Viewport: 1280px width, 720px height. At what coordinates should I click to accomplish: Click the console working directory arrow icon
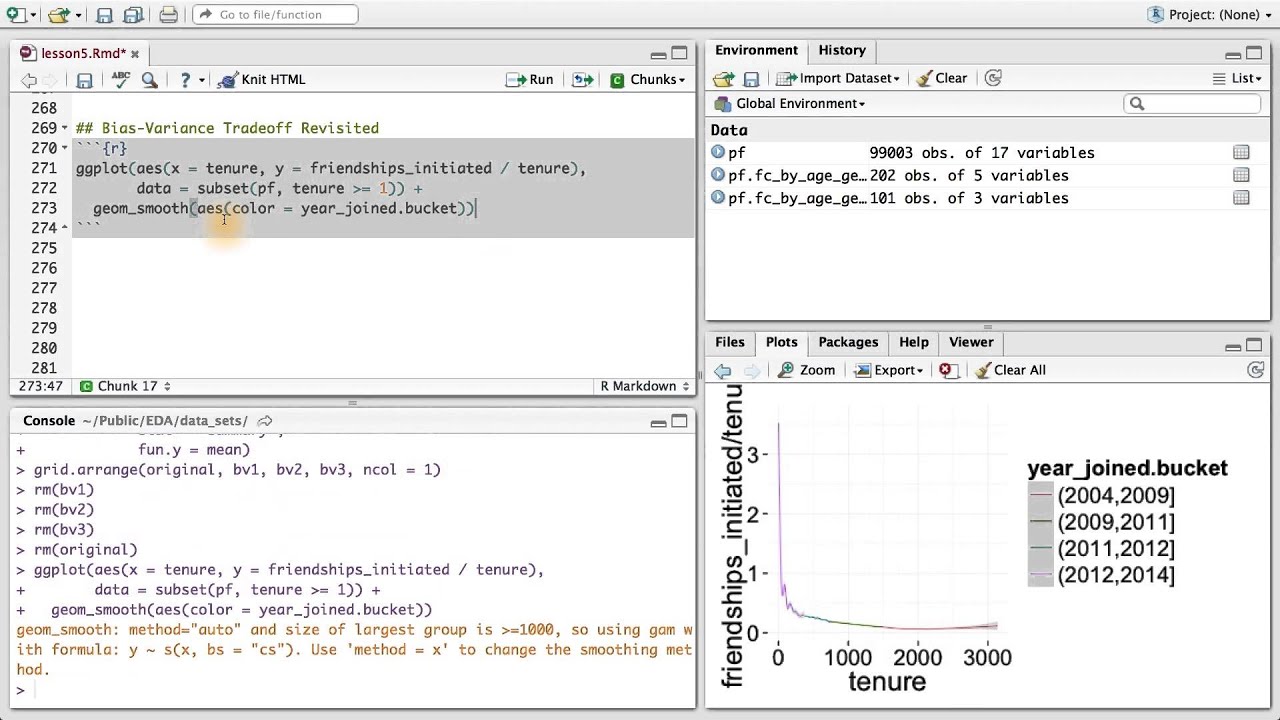(265, 421)
